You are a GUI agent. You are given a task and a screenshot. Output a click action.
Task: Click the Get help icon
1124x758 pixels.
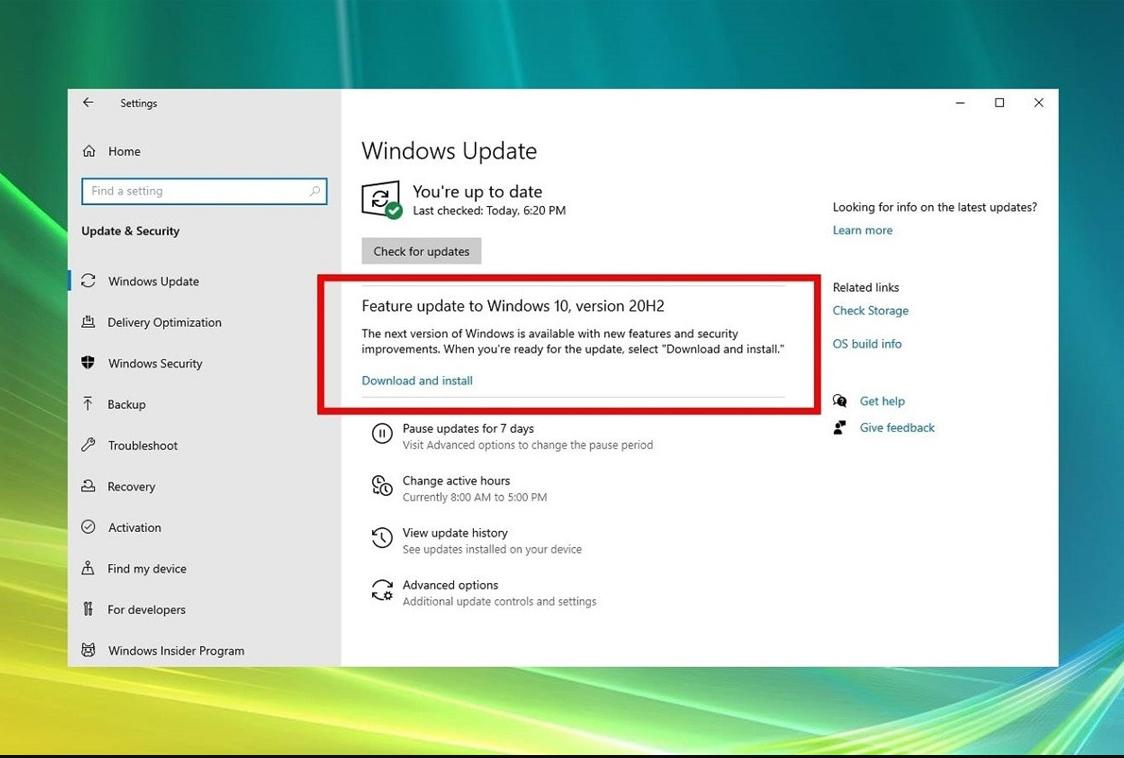840,400
